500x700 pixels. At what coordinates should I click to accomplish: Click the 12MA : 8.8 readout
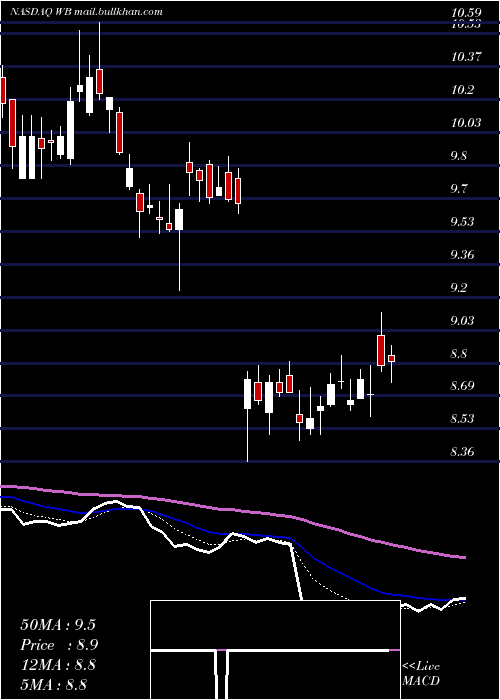[x=56, y=664]
